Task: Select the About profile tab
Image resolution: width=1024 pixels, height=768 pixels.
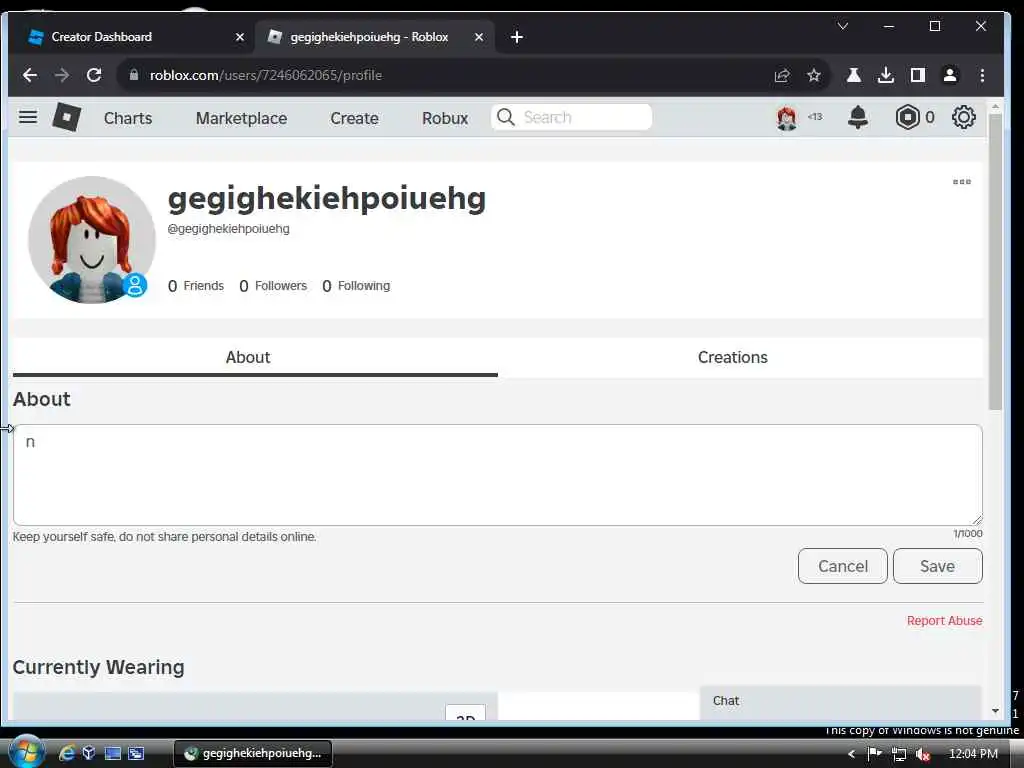Action: [x=255, y=357]
